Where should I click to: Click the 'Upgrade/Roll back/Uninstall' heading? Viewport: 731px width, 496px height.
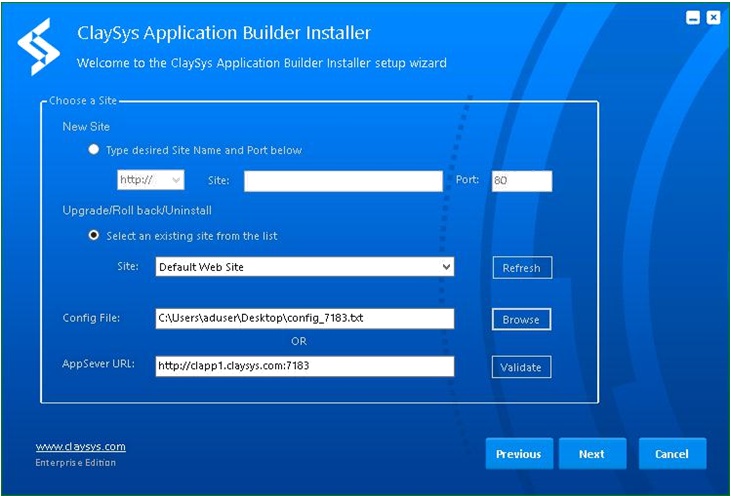pos(137,210)
